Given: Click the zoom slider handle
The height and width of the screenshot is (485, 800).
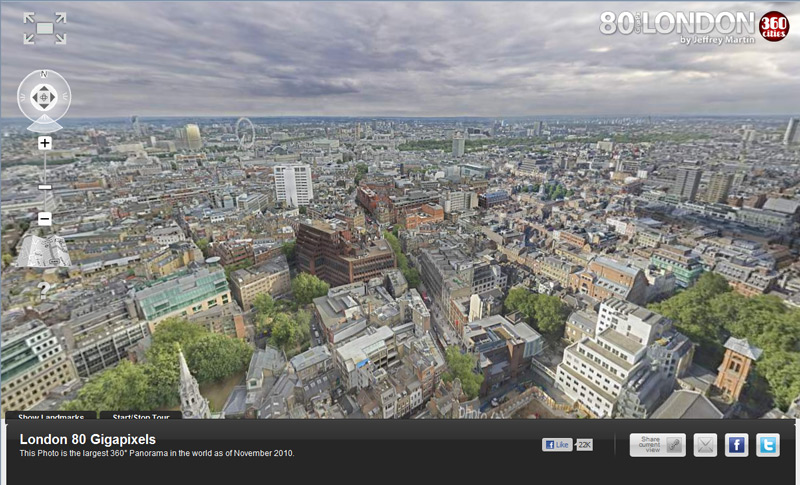Looking at the screenshot, I should (x=45, y=186).
